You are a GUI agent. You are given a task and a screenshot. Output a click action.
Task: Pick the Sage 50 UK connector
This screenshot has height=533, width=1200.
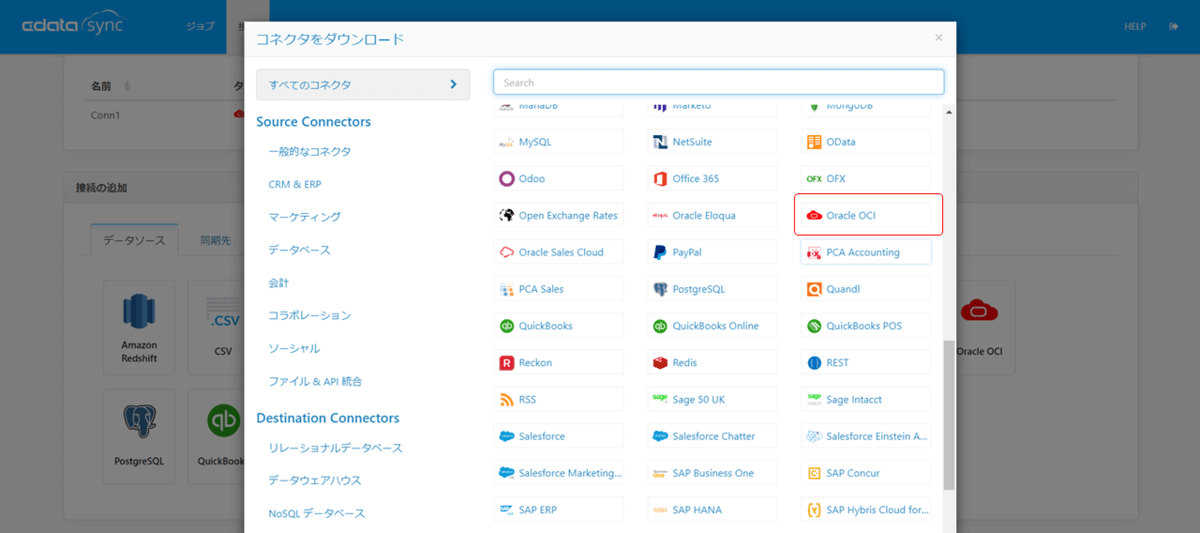[712, 399]
